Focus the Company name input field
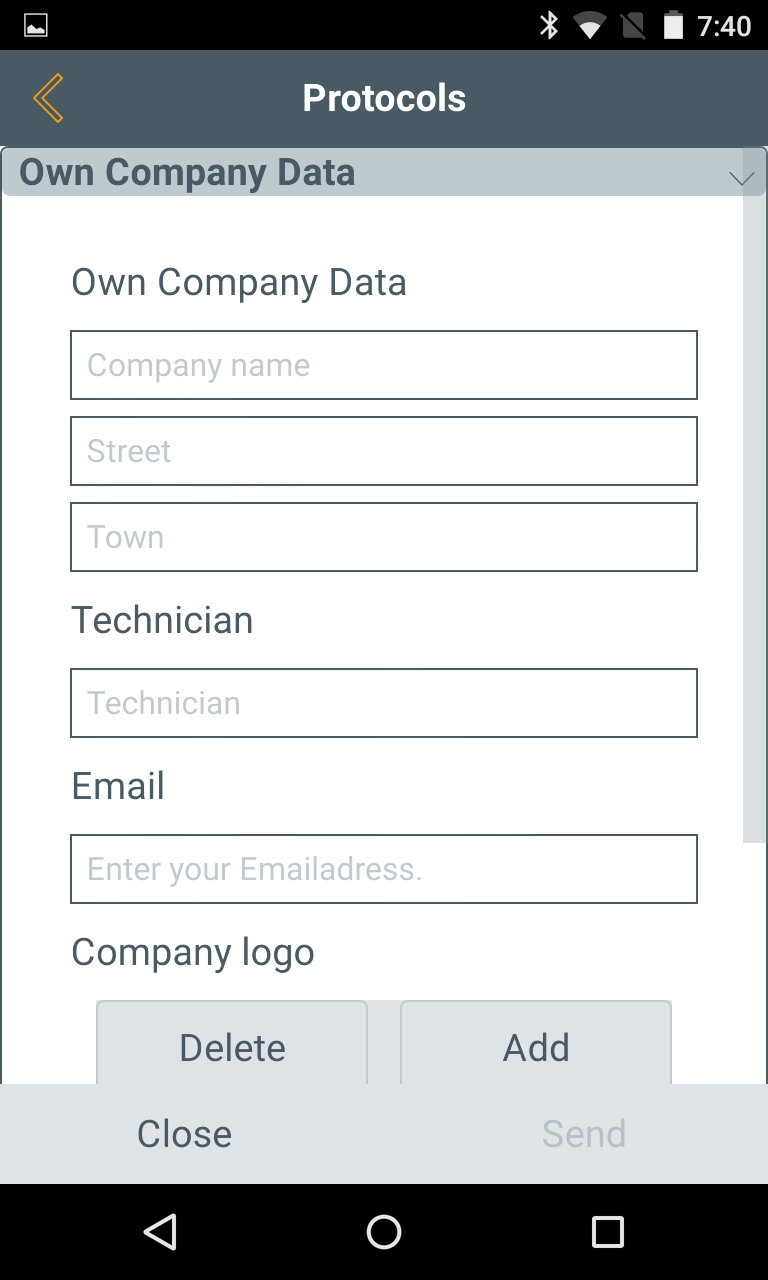 (x=384, y=365)
